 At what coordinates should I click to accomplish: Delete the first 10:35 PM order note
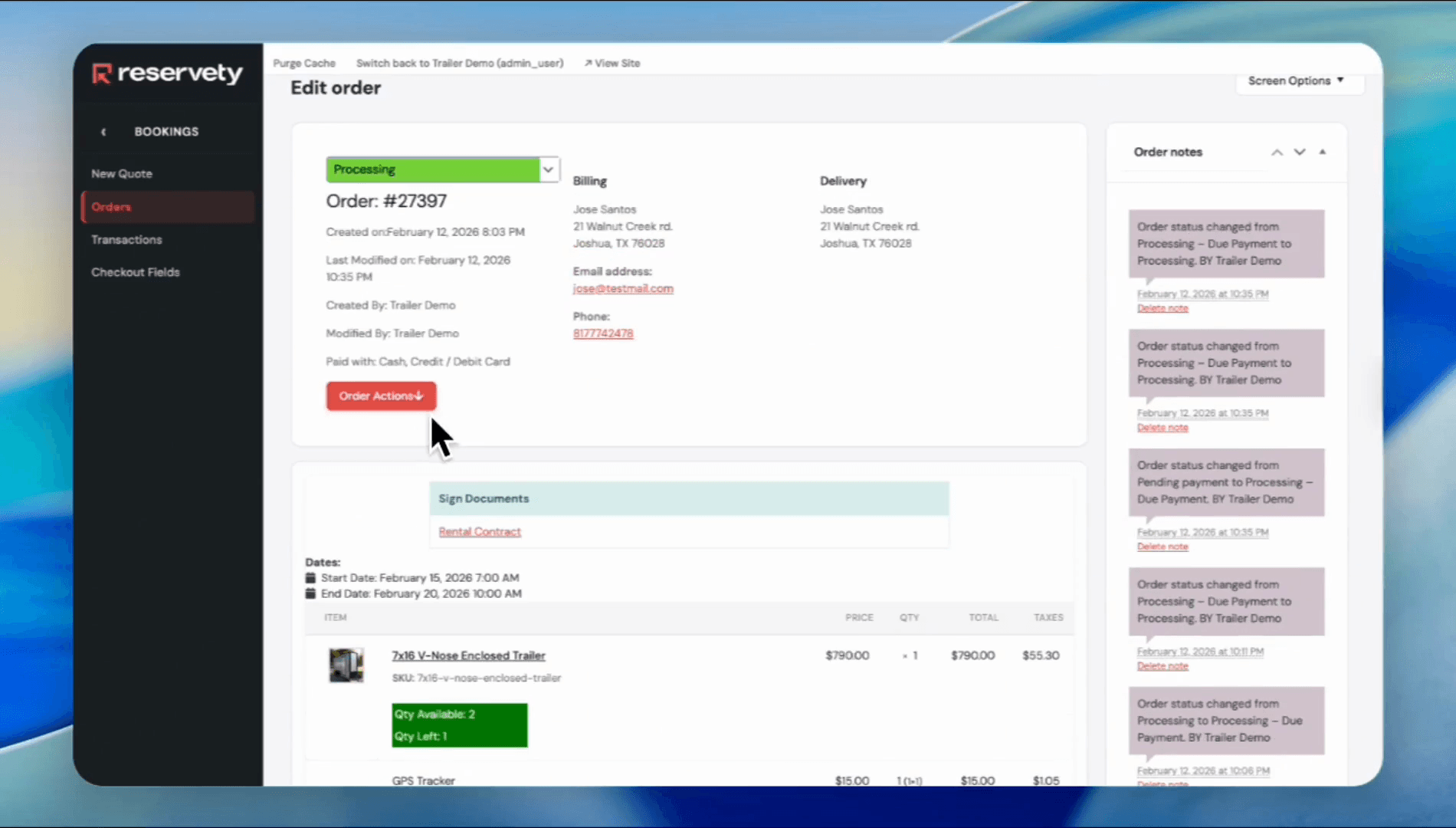[x=1163, y=308]
